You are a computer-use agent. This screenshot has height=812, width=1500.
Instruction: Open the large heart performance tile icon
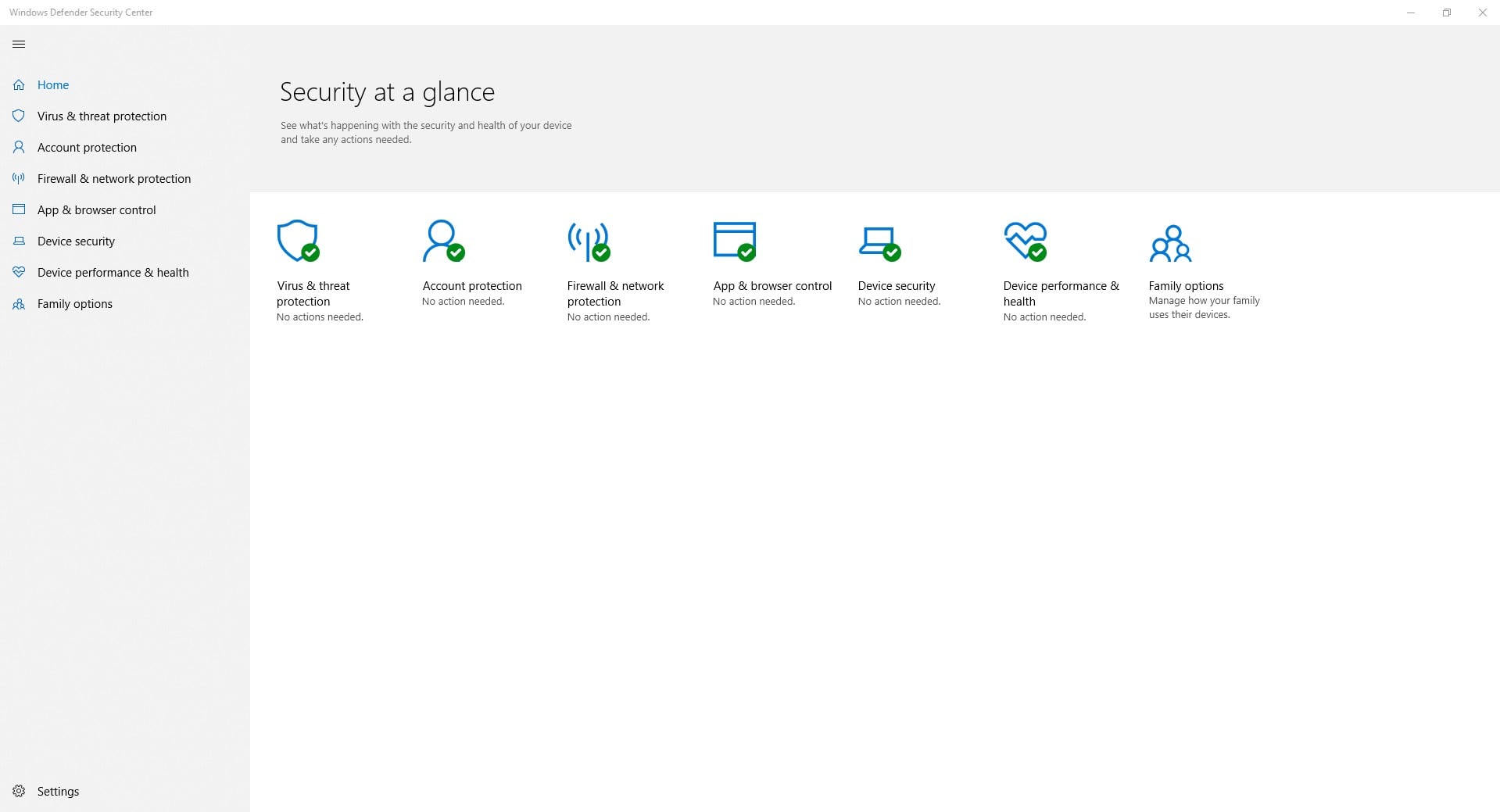pyautogui.click(x=1026, y=241)
